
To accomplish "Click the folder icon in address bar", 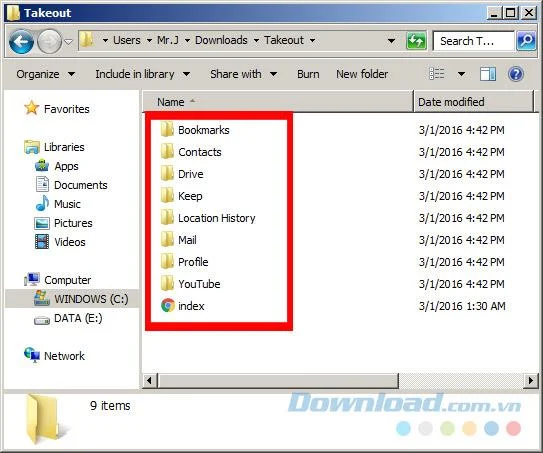I will click(87, 40).
